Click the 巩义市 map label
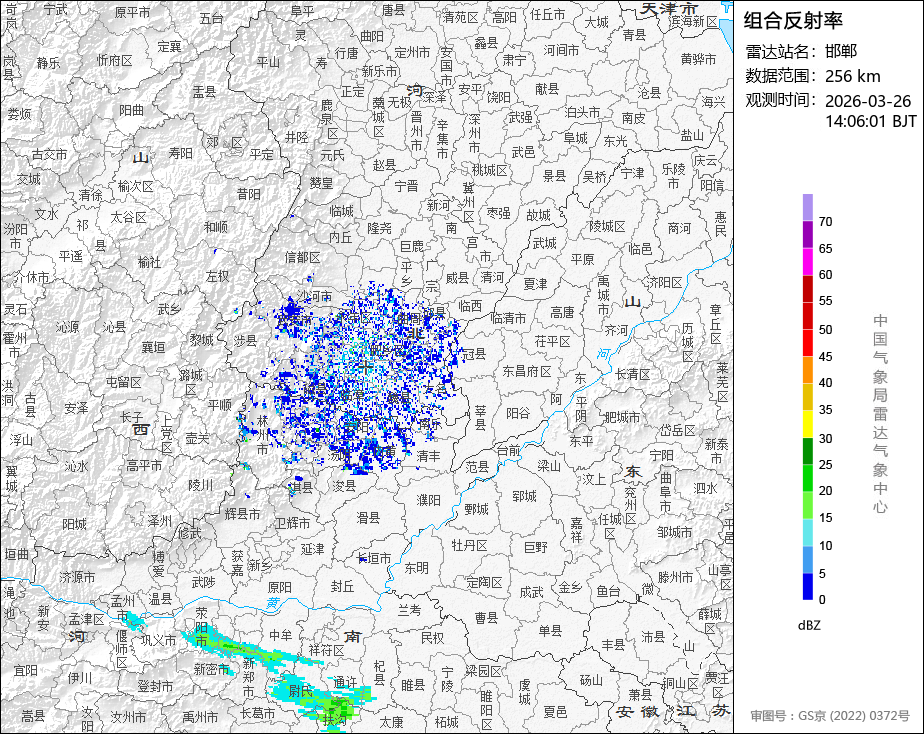 click(158, 640)
